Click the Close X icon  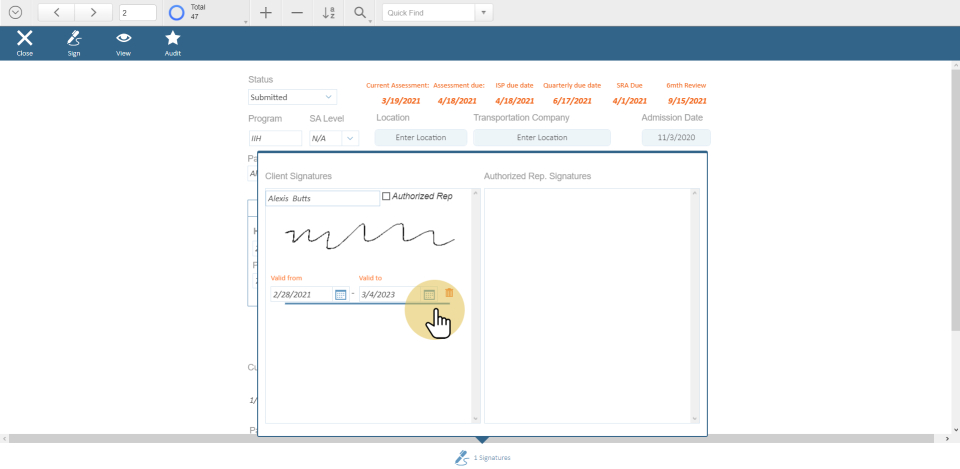25,39
